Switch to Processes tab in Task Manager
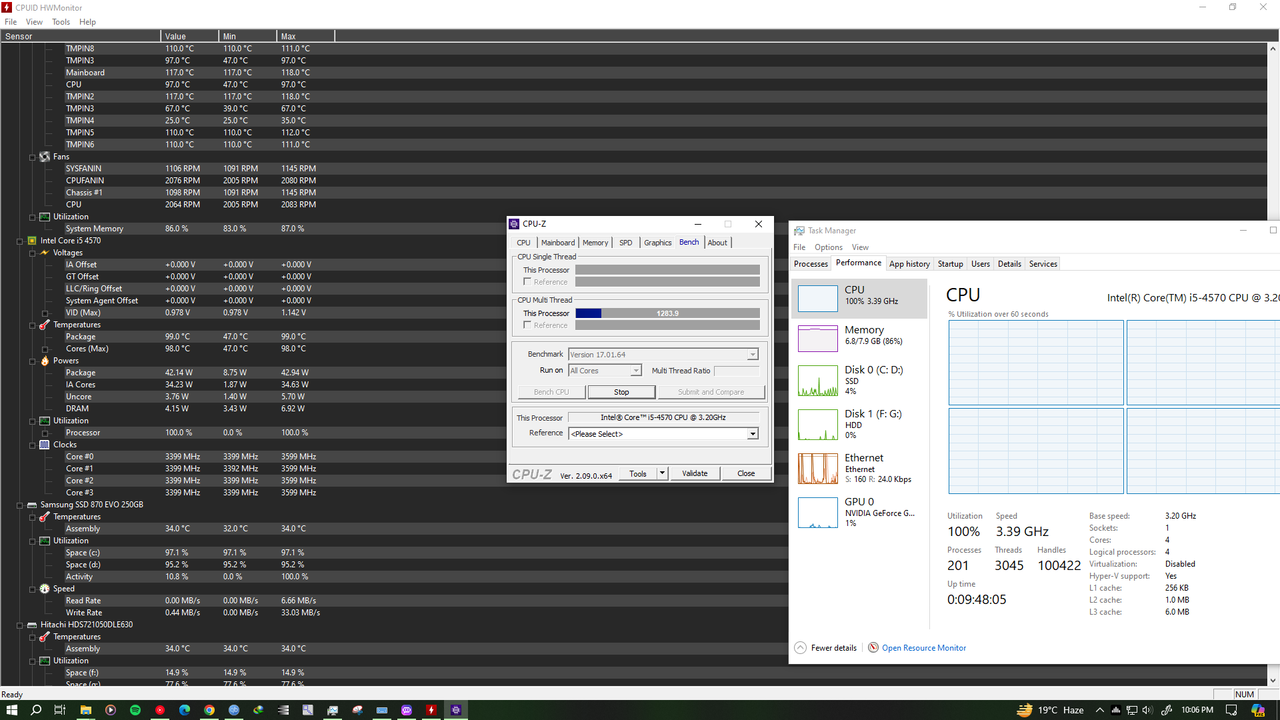The image size is (1280, 720). tap(811, 264)
